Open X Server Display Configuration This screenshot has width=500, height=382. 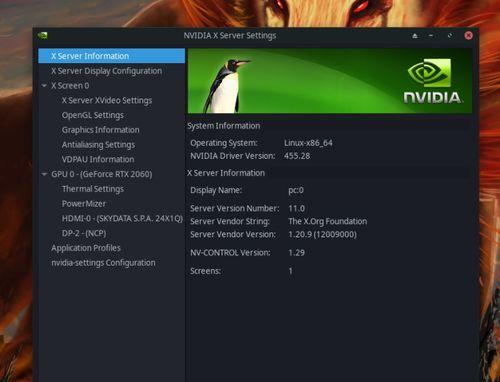107,71
